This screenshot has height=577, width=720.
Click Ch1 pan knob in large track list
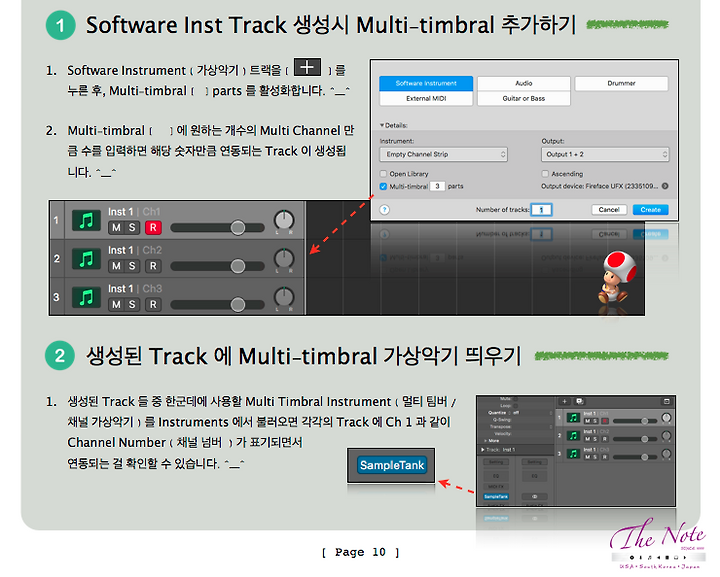click(284, 220)
